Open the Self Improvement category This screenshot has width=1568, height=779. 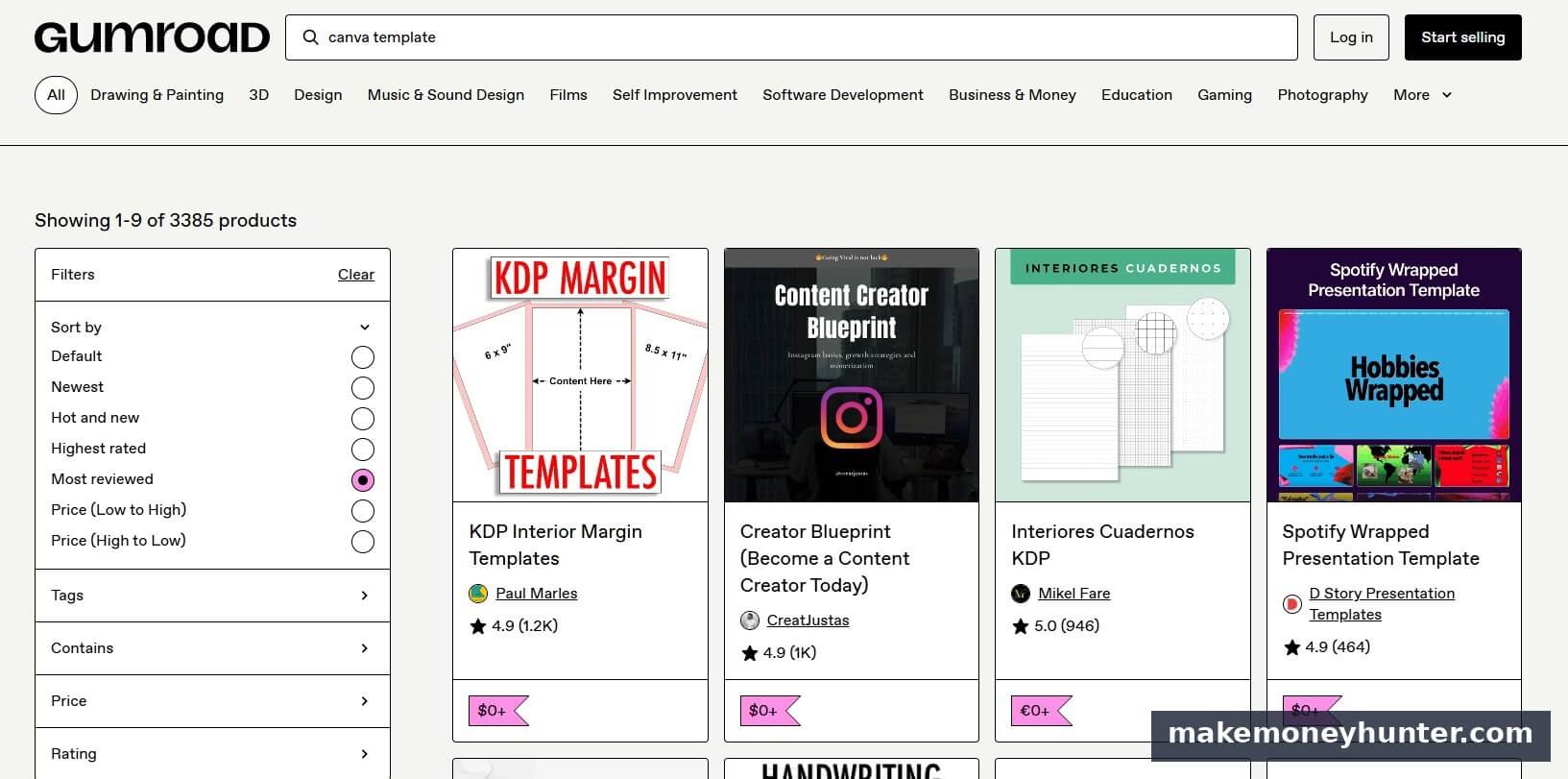675,95
